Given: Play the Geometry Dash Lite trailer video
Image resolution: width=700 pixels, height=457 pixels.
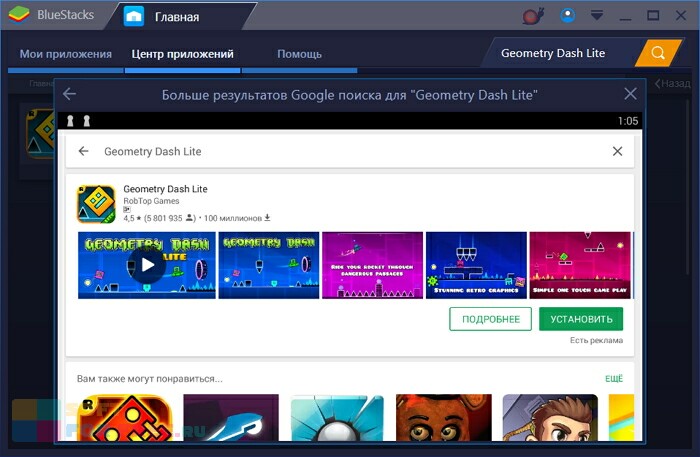Looking at the screenshot, I should 147,265.
